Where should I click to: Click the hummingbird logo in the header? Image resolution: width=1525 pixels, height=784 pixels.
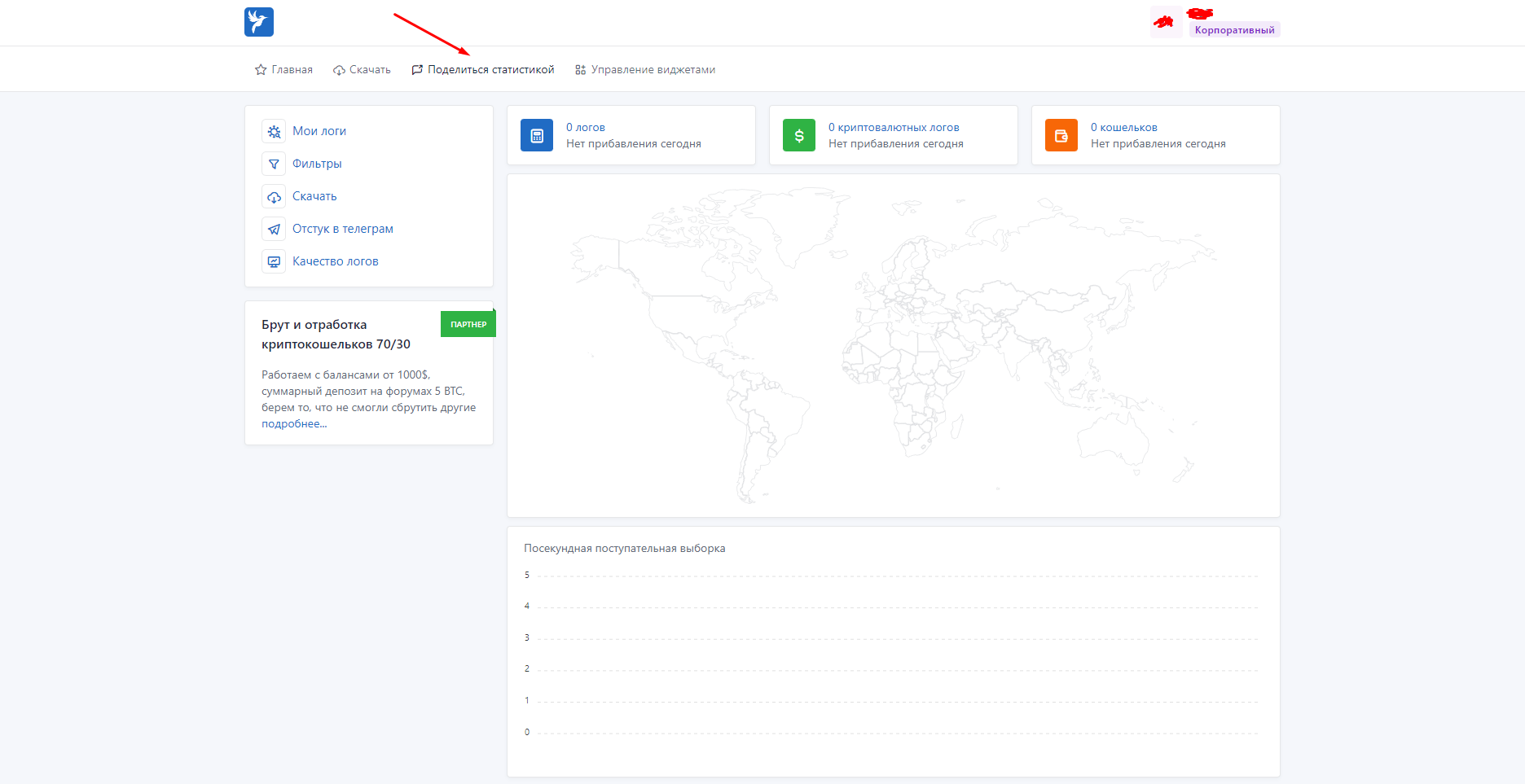click(258, 22)
